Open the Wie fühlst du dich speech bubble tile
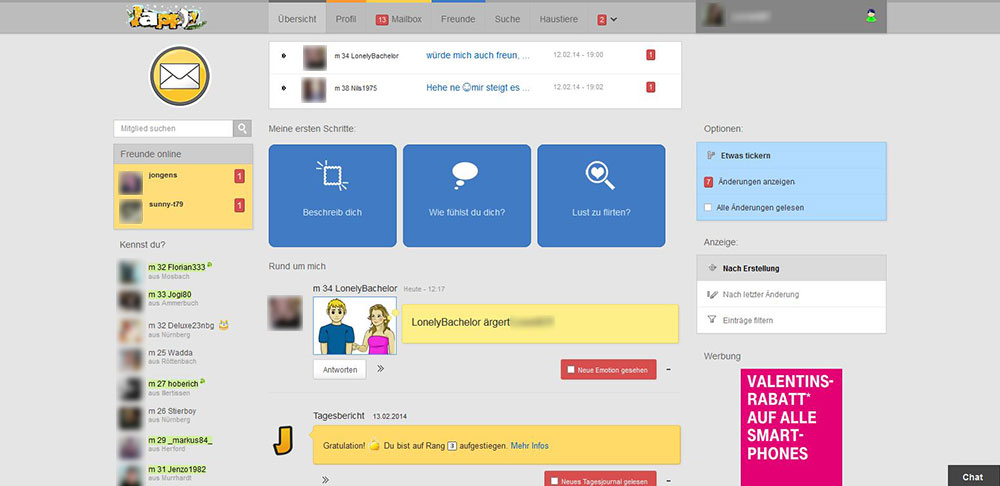Viewport: 1000px width, 486px height. [466, 195]
